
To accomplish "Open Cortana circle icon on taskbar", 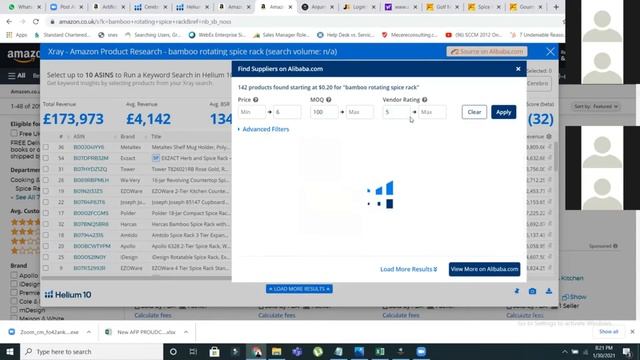I will point(173,351).
